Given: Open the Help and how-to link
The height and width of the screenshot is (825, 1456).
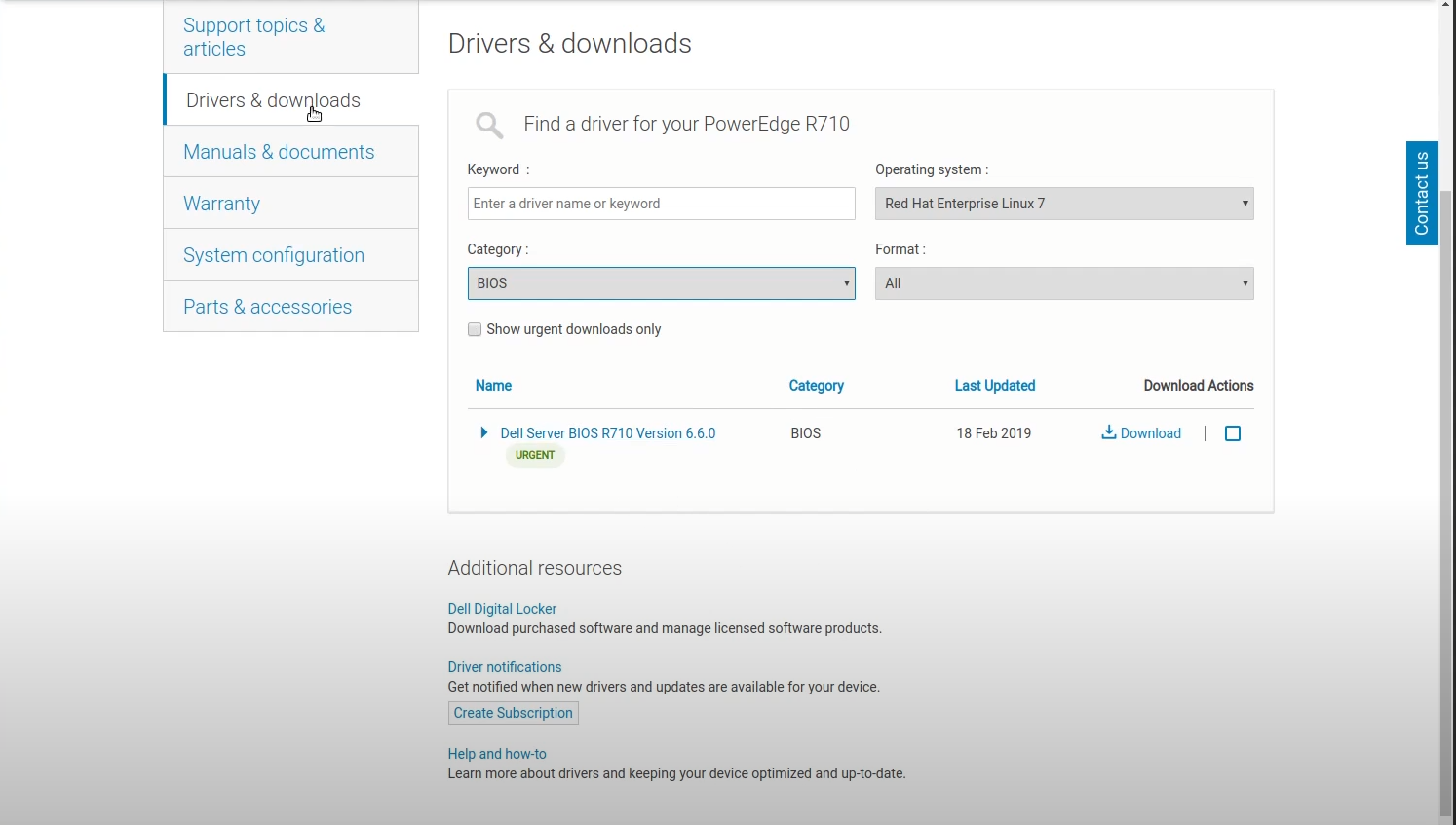Looking at the screenshot, I should (497, 754).
